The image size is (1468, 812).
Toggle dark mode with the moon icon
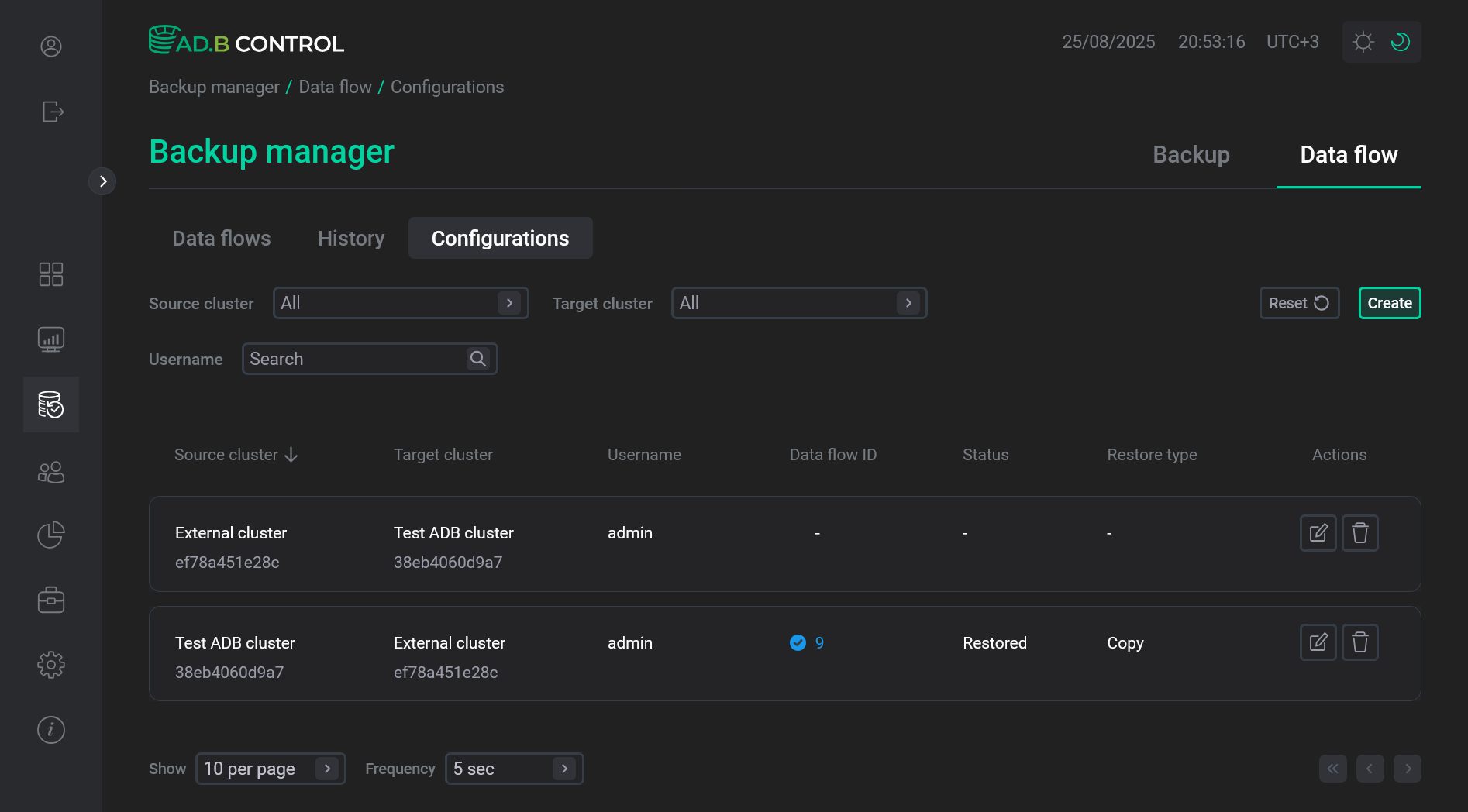tap(1400, 42)
